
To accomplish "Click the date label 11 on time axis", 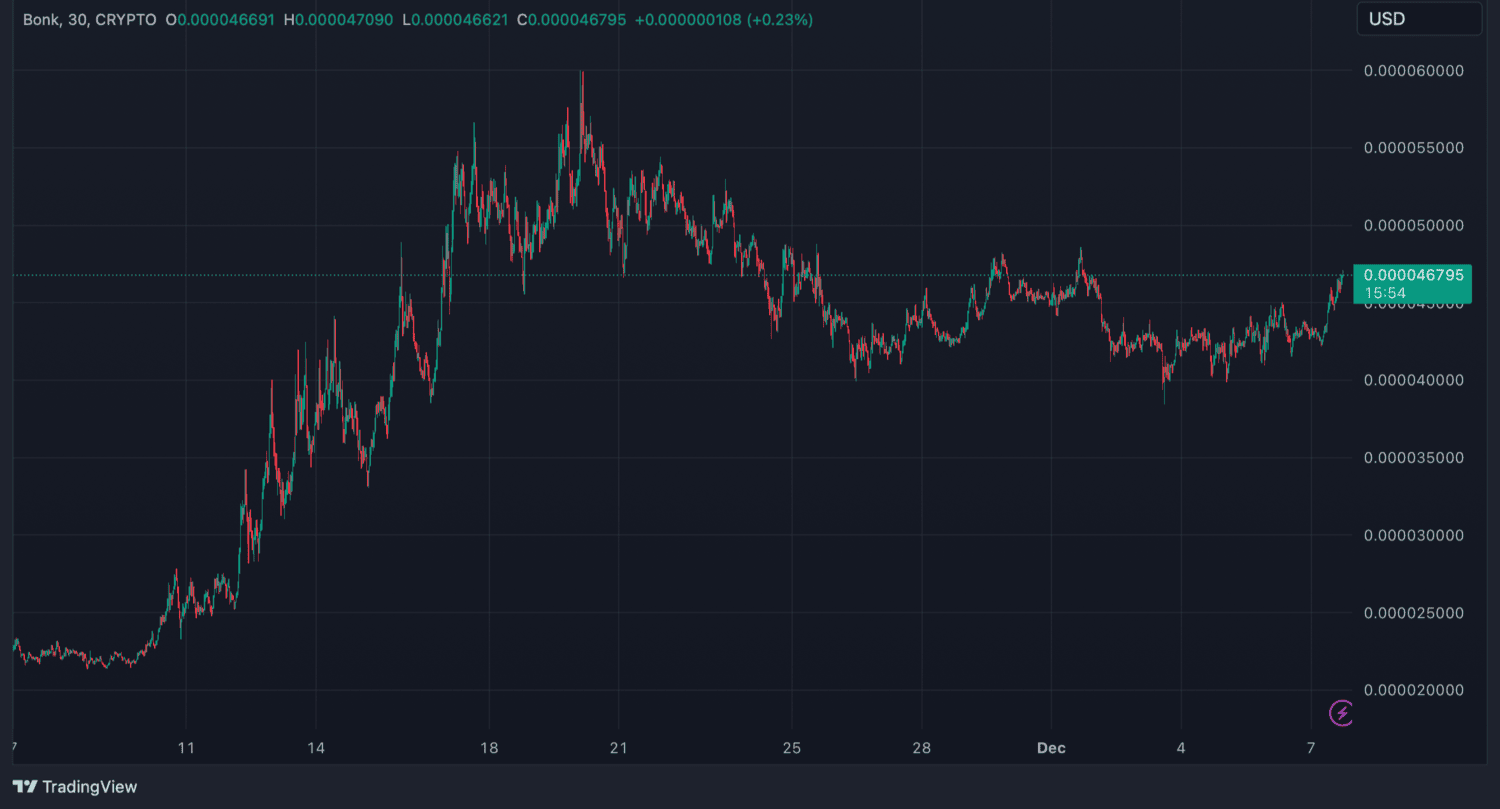I will coord(185,748).
